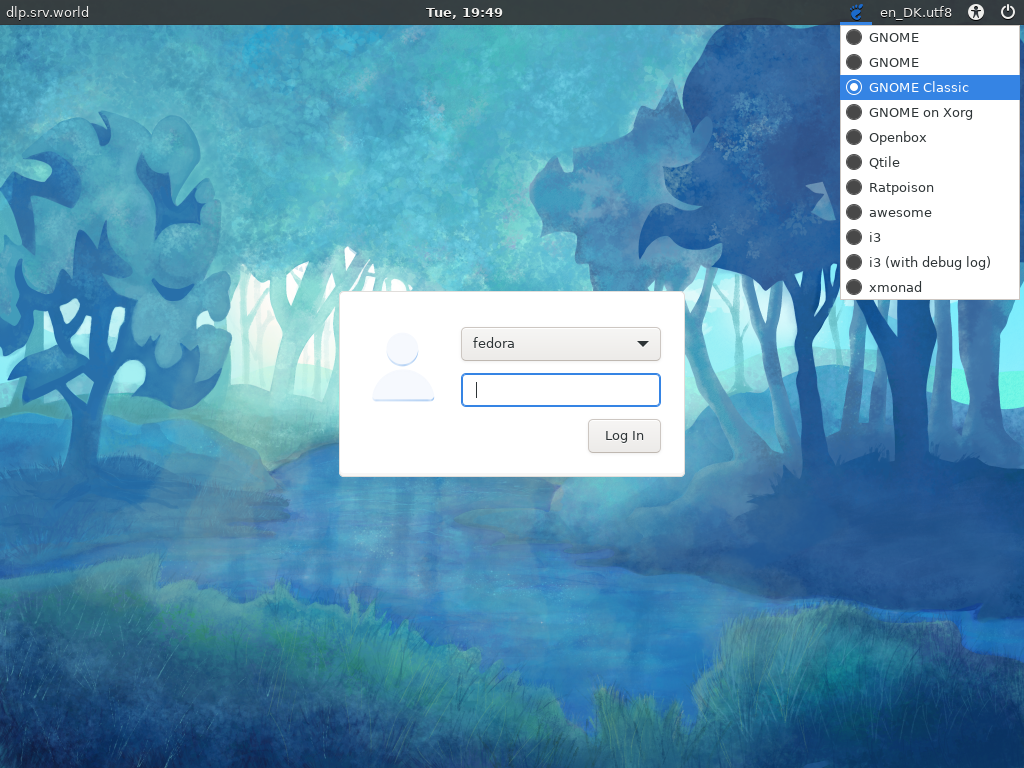Screen dimensions: 1024x768
Task: Select the GNOME Classic session
Action: point(920,87)
